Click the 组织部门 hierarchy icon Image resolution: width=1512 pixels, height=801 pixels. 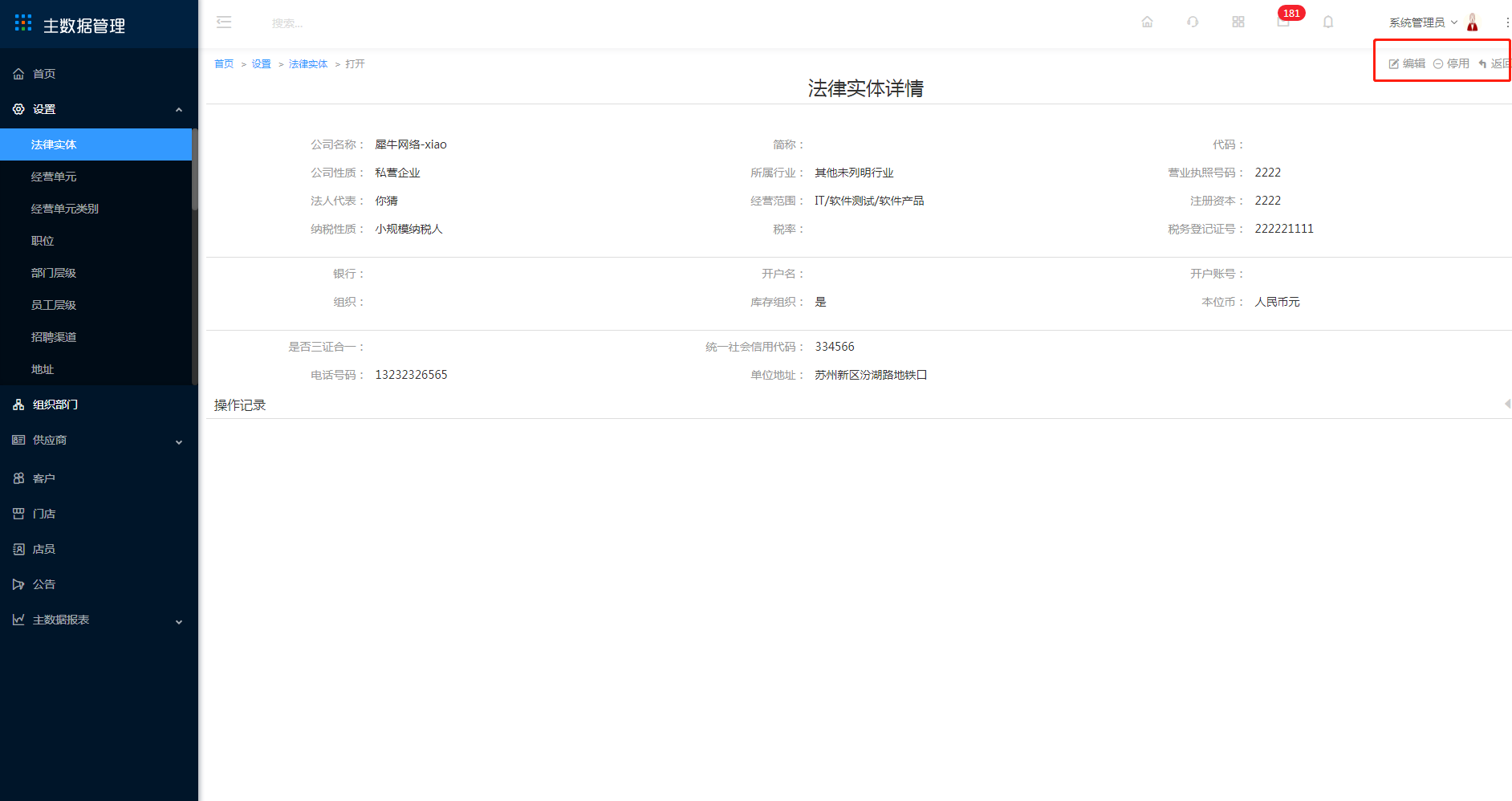tap(18, 405)
